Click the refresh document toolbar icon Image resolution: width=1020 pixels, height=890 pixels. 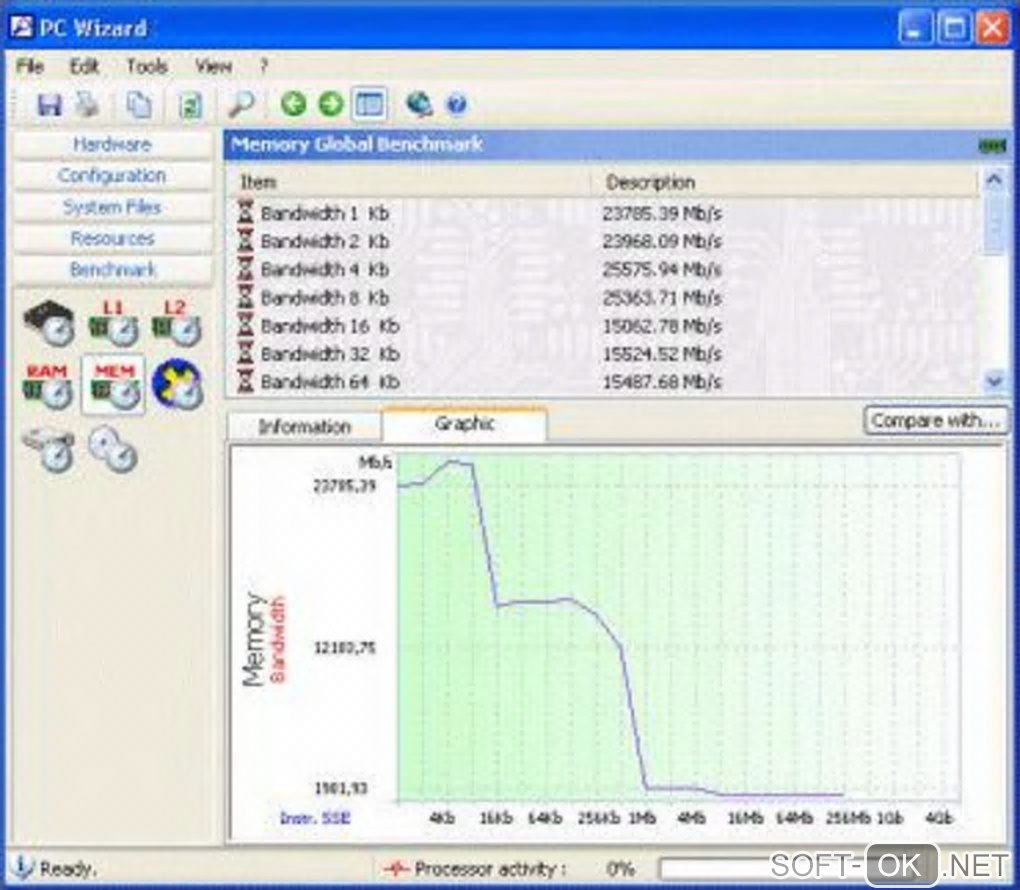[190, 105]
